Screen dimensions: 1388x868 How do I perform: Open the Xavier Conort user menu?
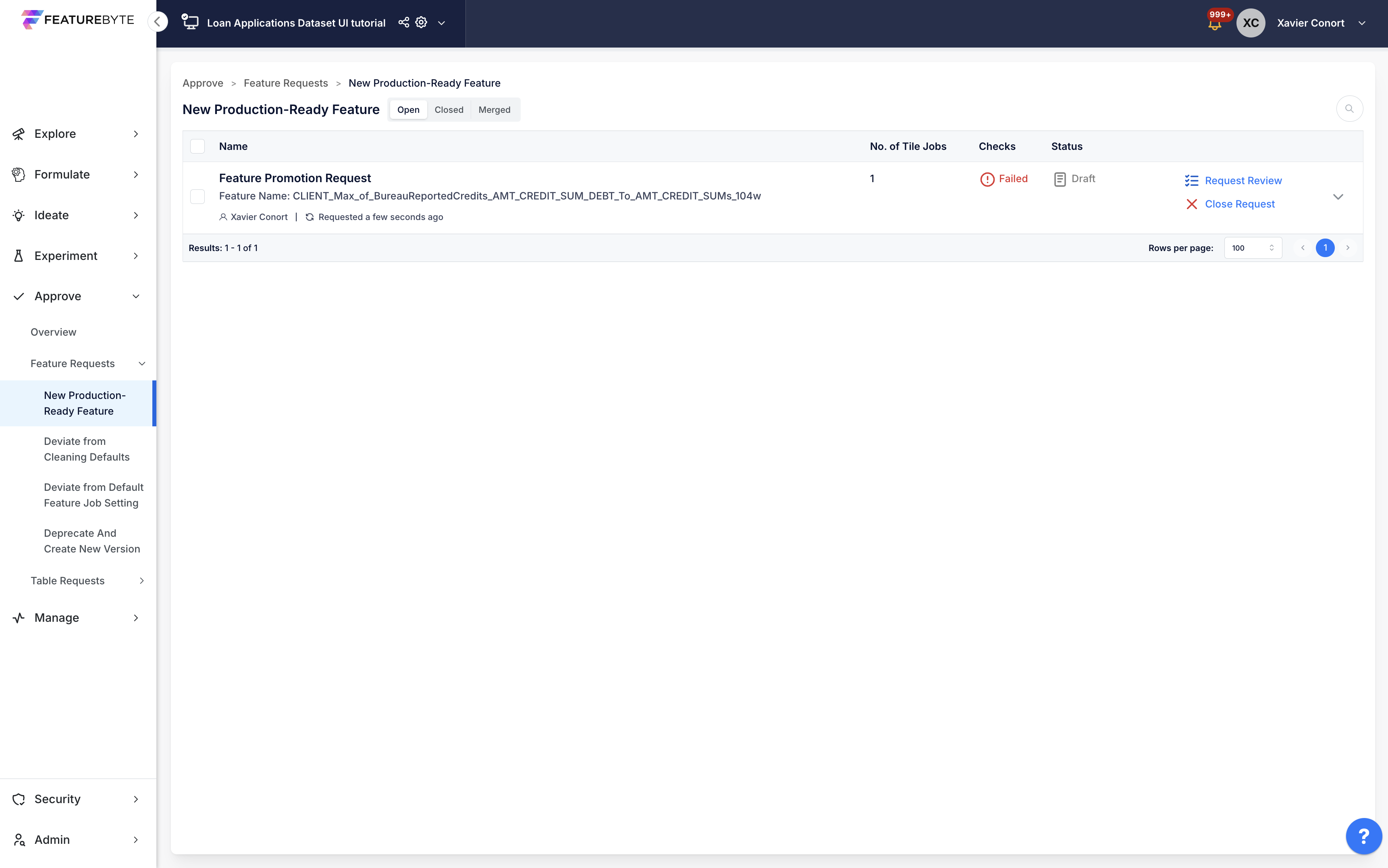point(1361,23)
